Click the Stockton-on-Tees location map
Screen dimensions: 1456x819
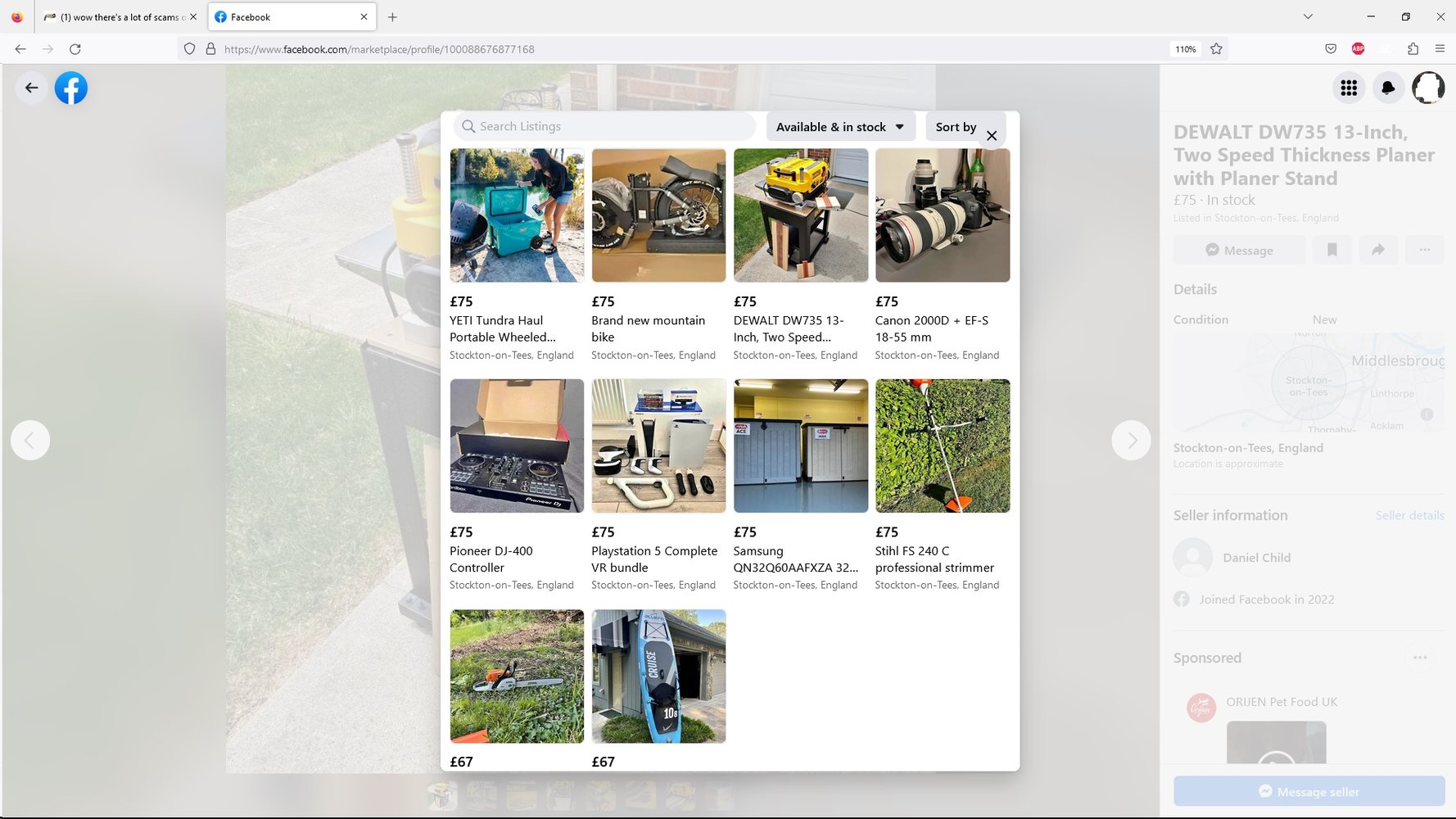1309,382
